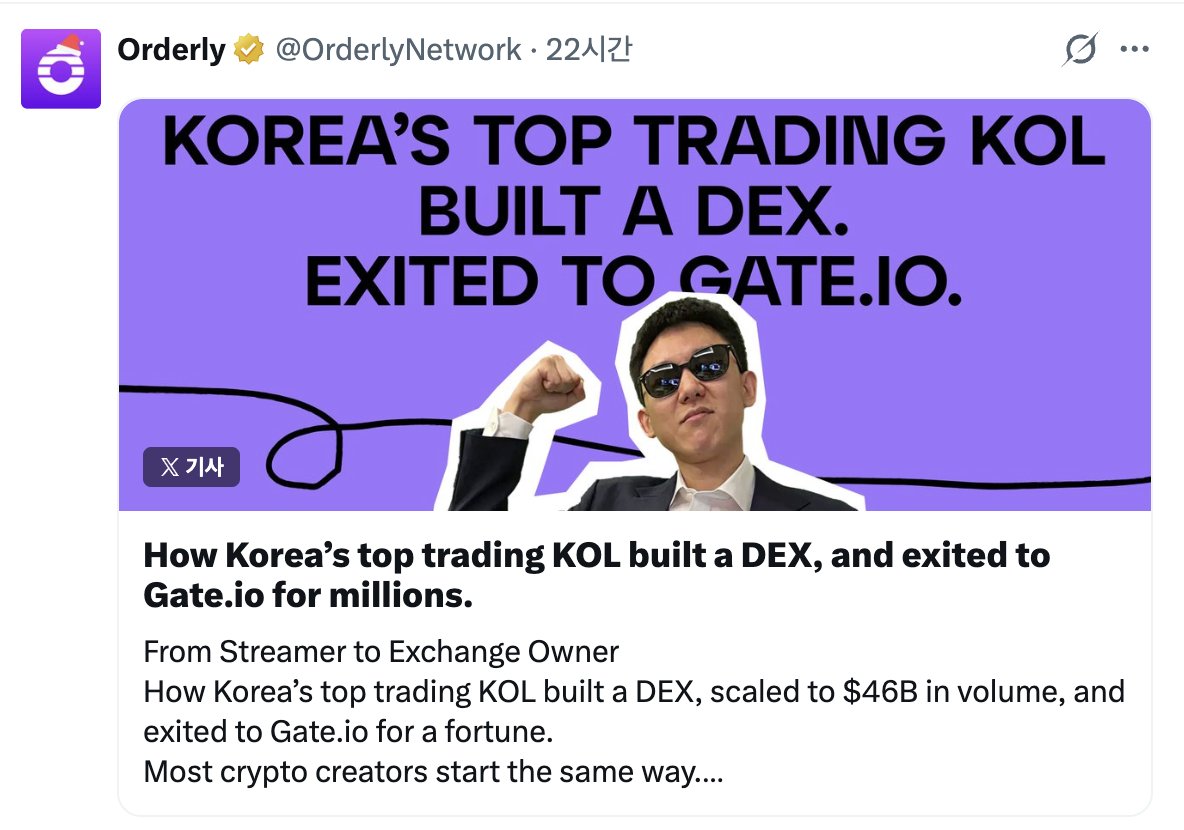This screenshot has width=1184, height=830.
Task: Open the three-dot more options menu
Action: tap(1134, 49)
